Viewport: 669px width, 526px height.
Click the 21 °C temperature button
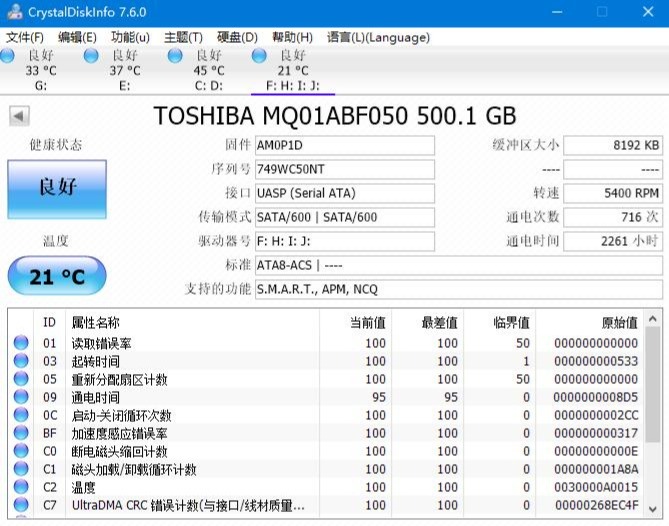[55, 277]
